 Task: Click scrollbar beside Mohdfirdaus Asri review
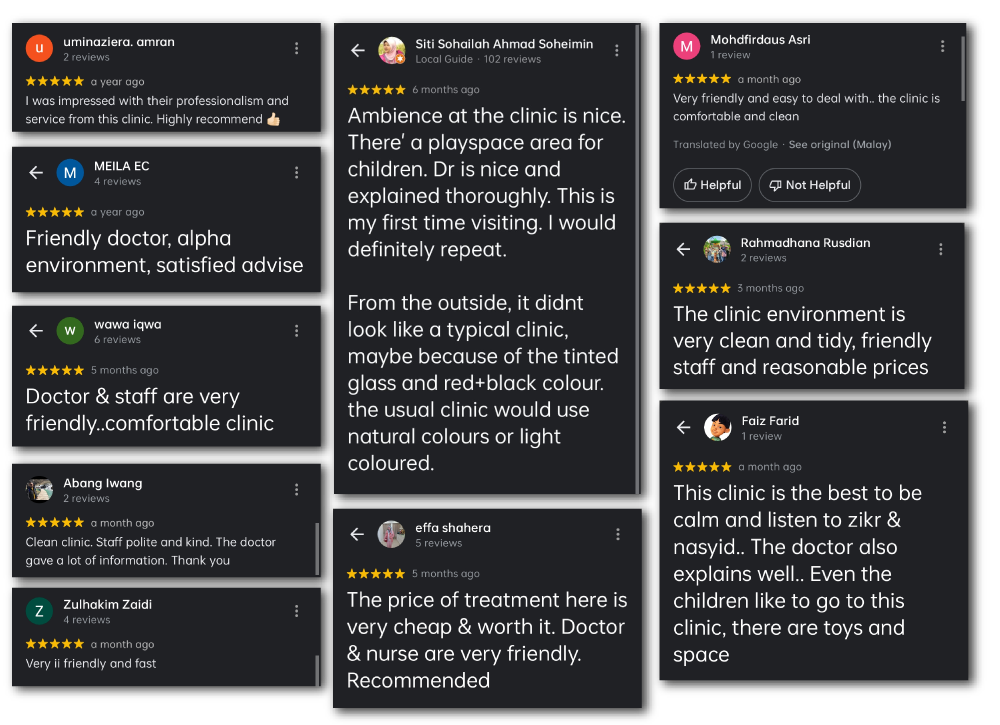pyautogui.click(x=963, y=70)
